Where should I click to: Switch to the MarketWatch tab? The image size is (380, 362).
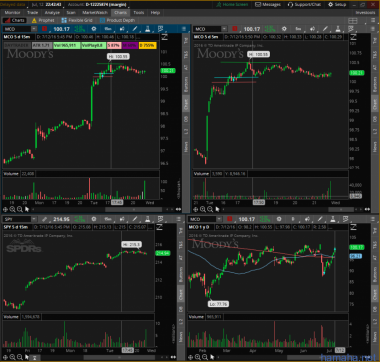pos(95,13)
